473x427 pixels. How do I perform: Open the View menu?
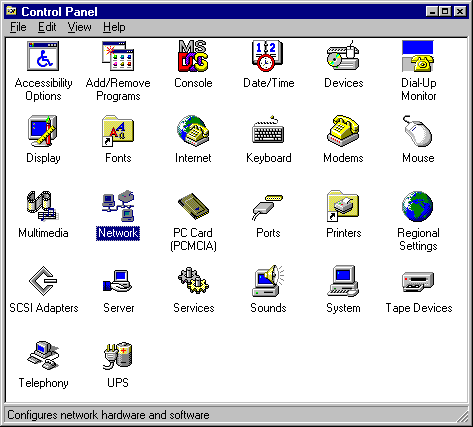coord(79,27)
